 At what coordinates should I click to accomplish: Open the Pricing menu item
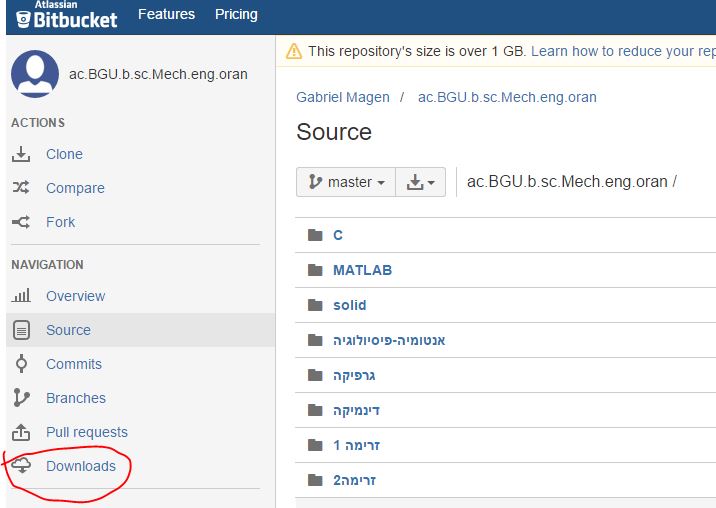pyautogui.click(x=236, y=14)
